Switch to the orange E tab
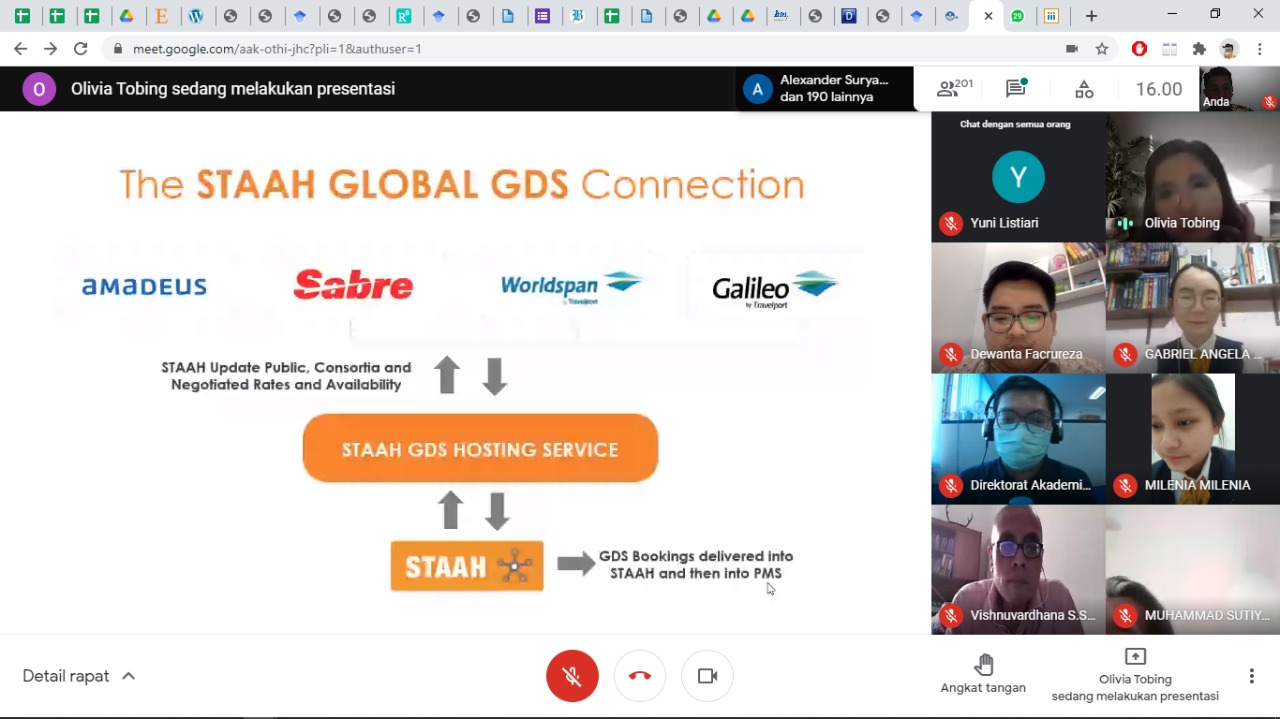The height and width of the screenshot is (719, 1280). 161,16
